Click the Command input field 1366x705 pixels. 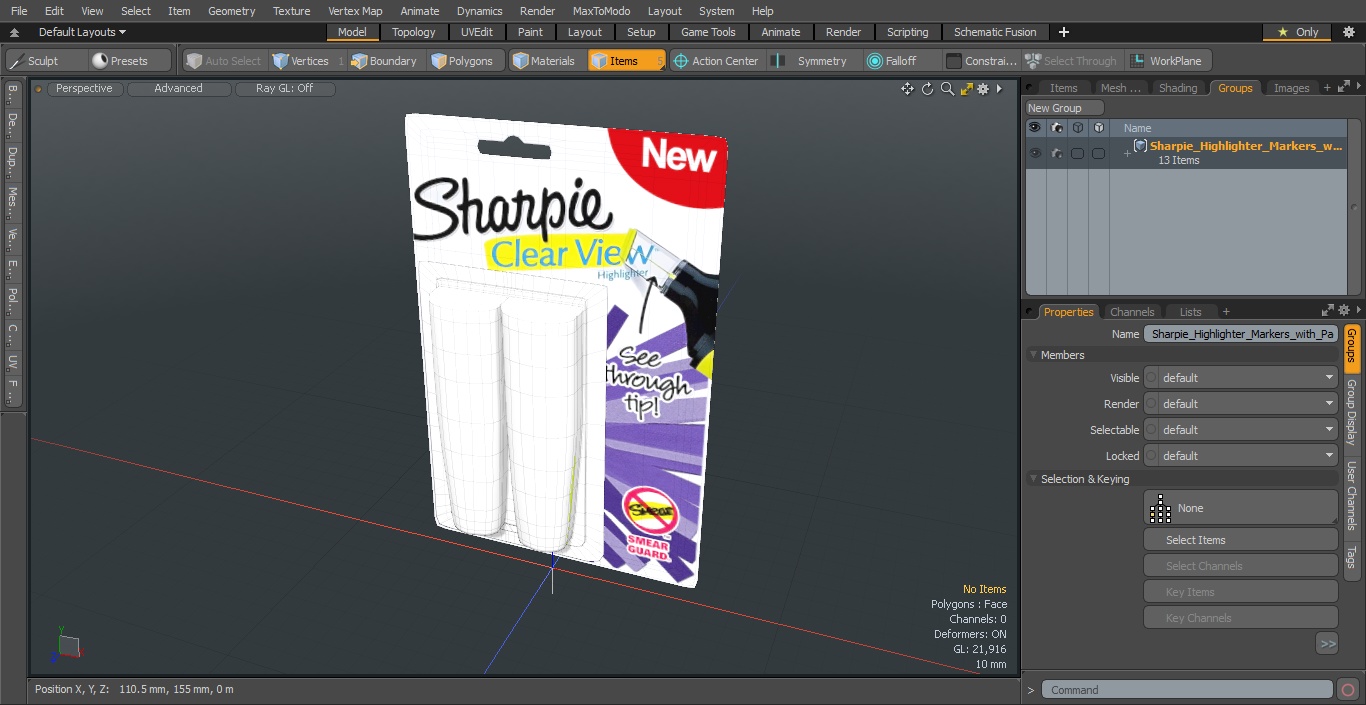point(1187,690)
